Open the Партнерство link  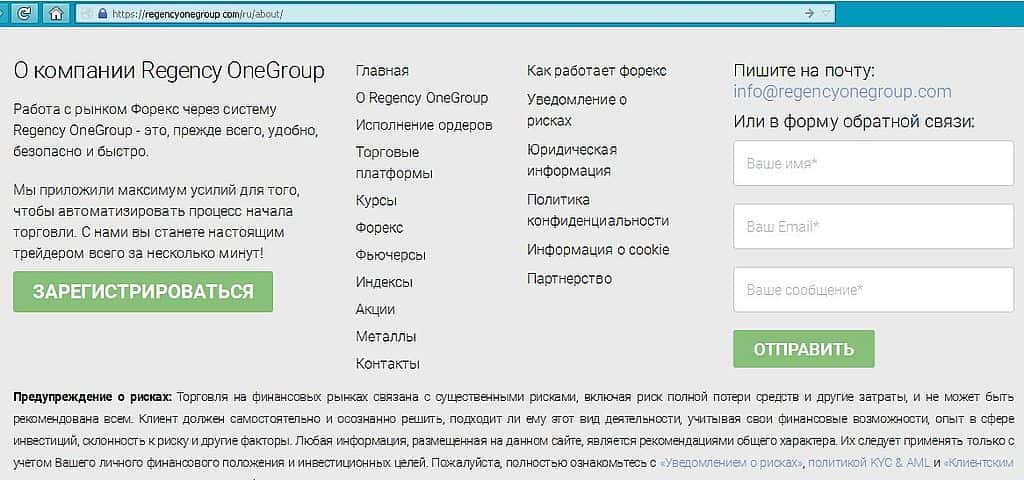point(569,279)
